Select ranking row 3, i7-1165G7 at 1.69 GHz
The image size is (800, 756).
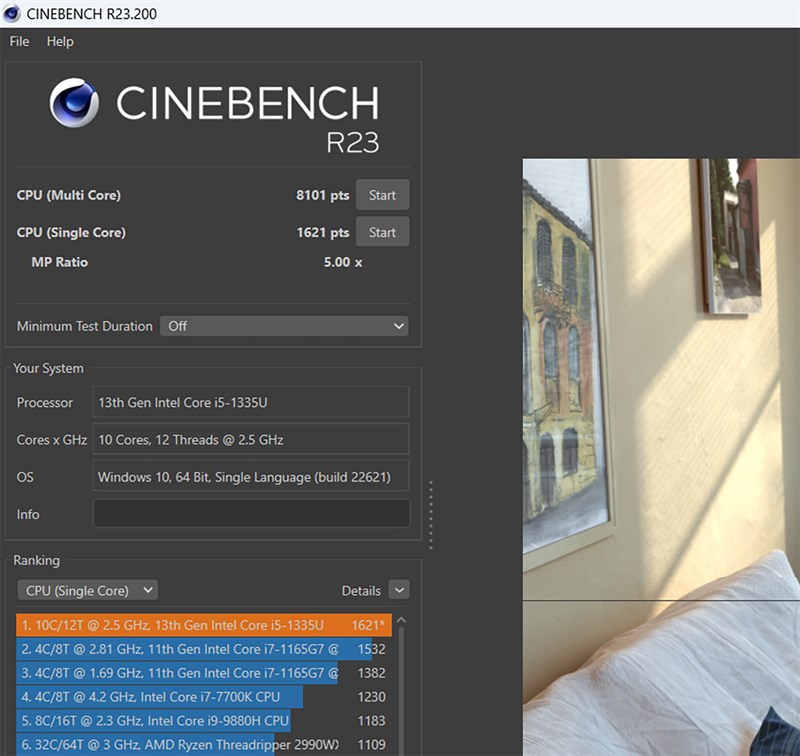204,673
